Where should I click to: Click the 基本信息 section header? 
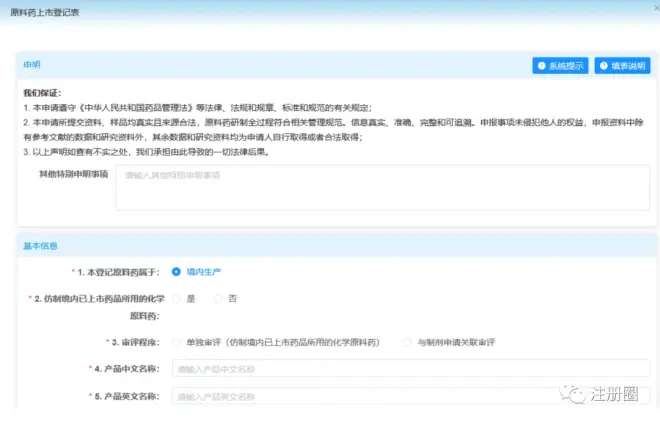40,245
